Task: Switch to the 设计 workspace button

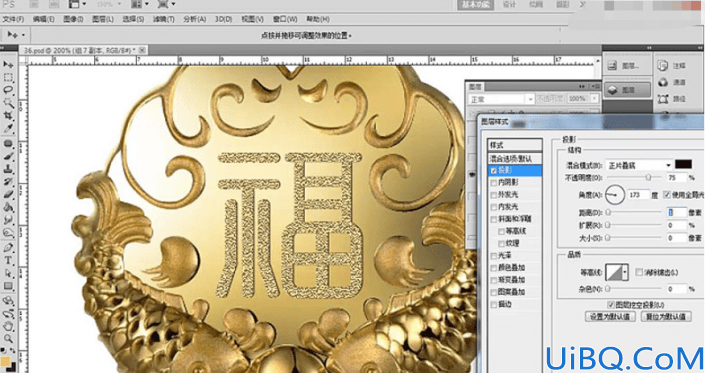Action: [x=509, y=4]
